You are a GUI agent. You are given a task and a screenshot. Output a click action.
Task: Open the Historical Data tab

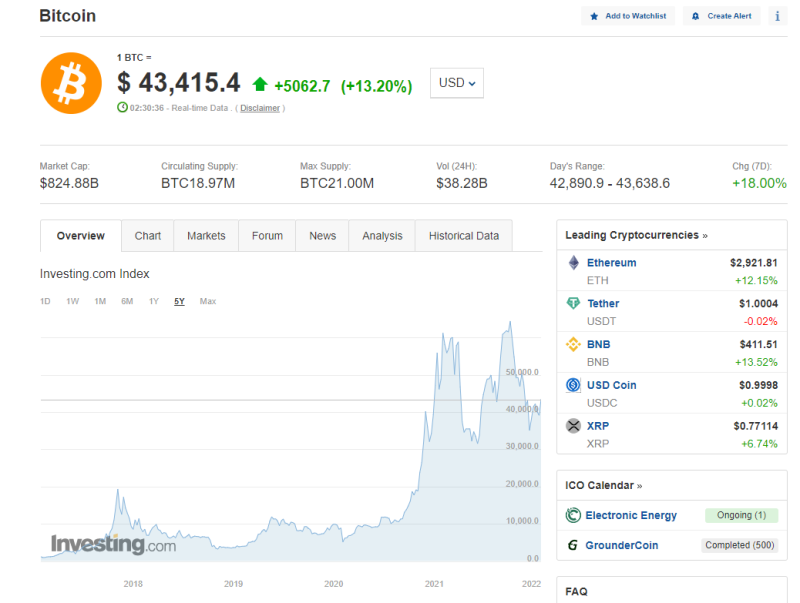click(464, 236)
